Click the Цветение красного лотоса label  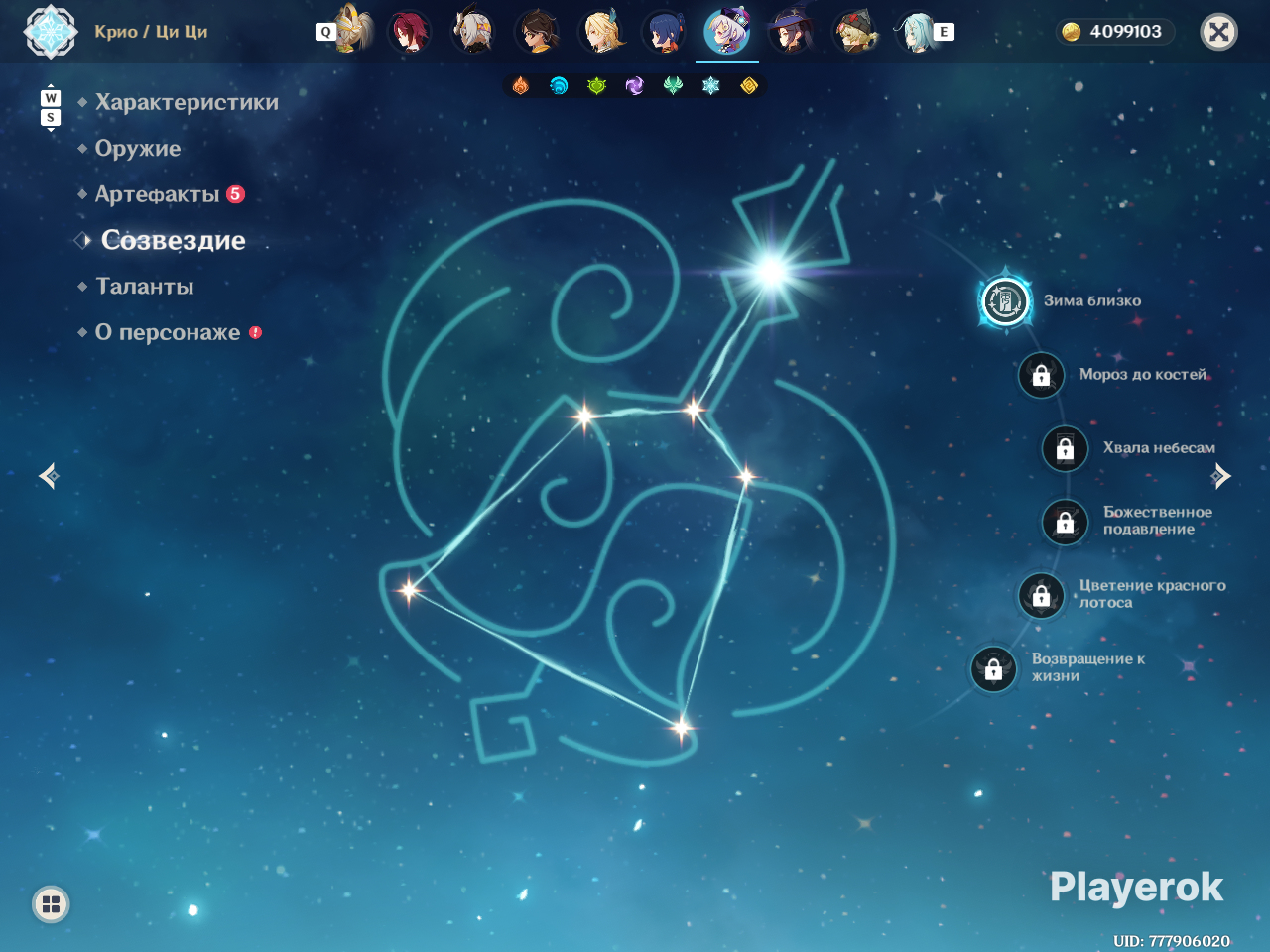pos(1153,594)
